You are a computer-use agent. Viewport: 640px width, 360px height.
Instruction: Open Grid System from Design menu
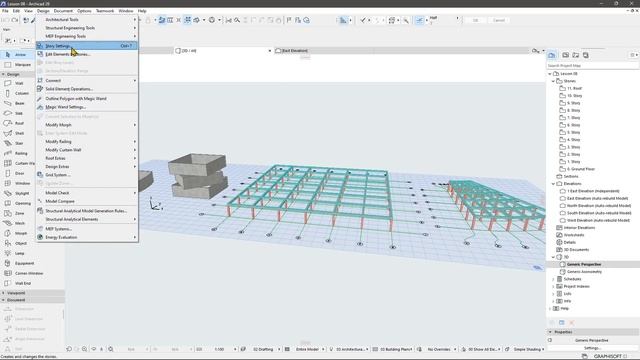(x=87, y=175)
